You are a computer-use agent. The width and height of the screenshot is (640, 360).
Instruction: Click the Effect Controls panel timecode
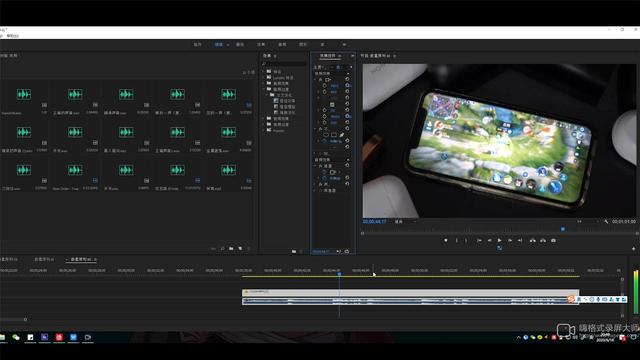pos(321,251)
